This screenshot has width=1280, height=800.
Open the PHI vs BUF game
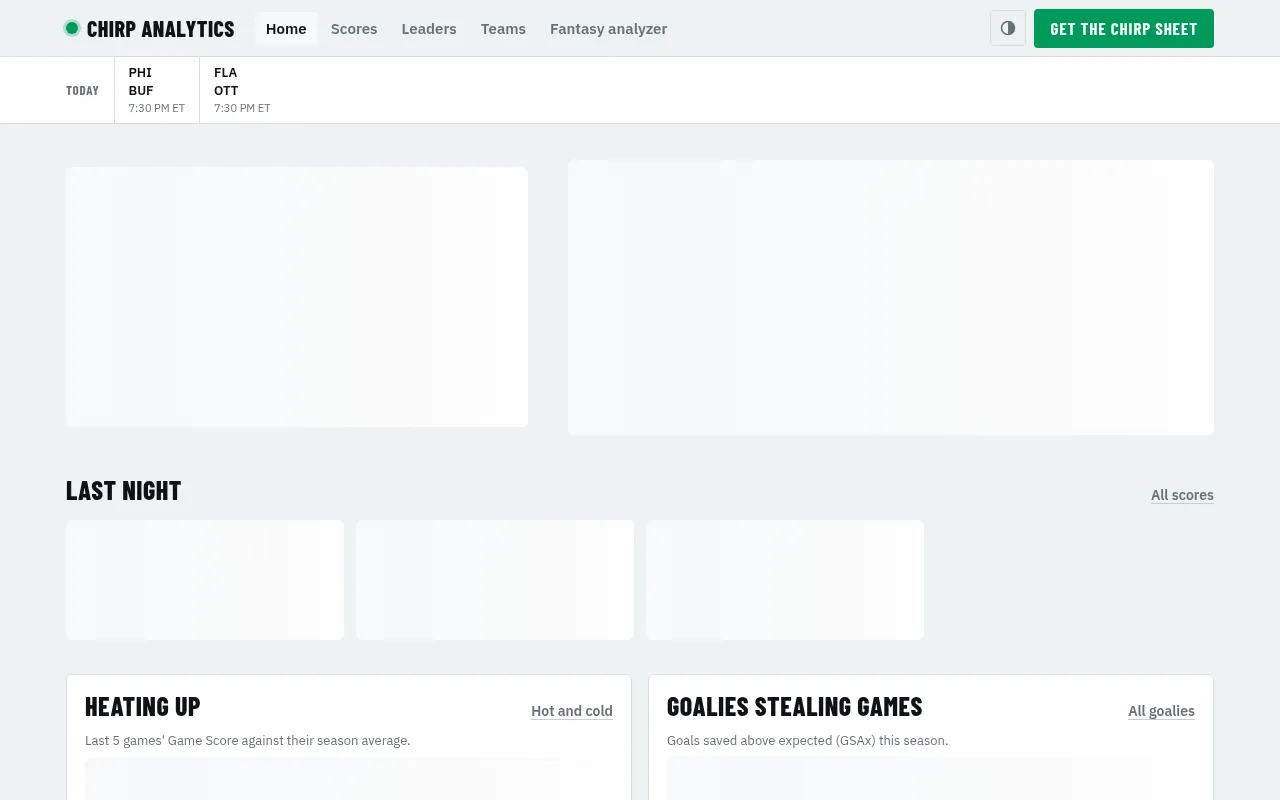coord(157,90)
